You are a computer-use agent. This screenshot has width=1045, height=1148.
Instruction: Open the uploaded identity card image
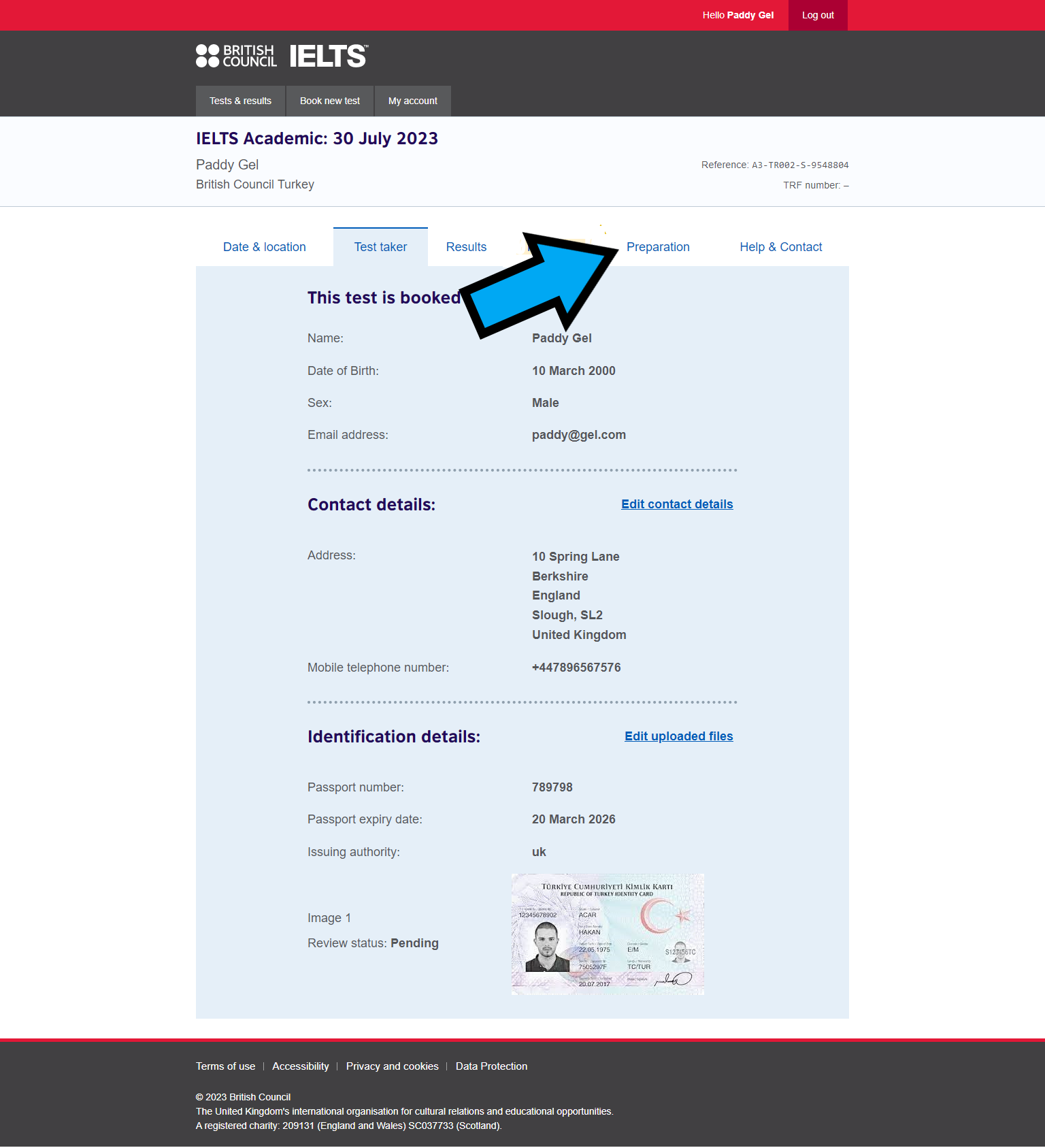[608, 934]
